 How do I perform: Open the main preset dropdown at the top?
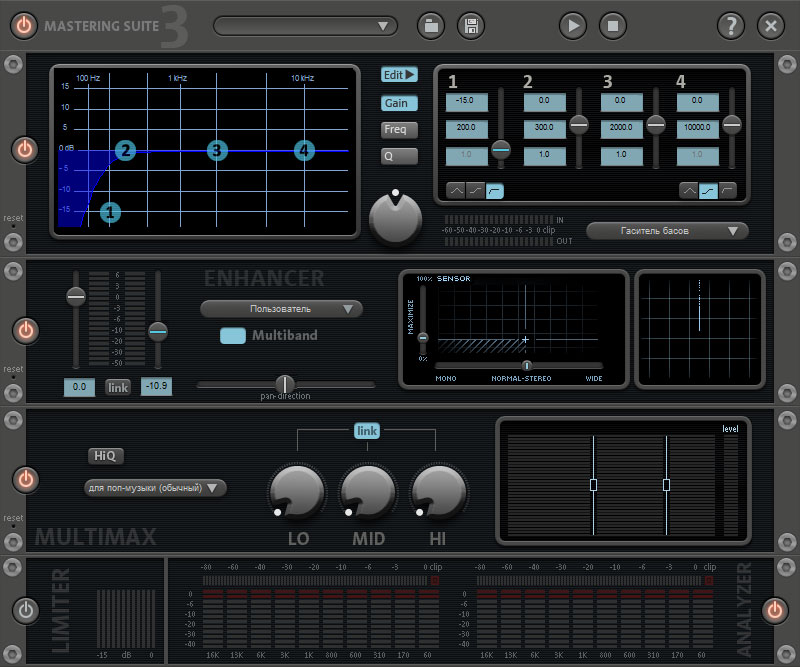[x=305, y=26]
